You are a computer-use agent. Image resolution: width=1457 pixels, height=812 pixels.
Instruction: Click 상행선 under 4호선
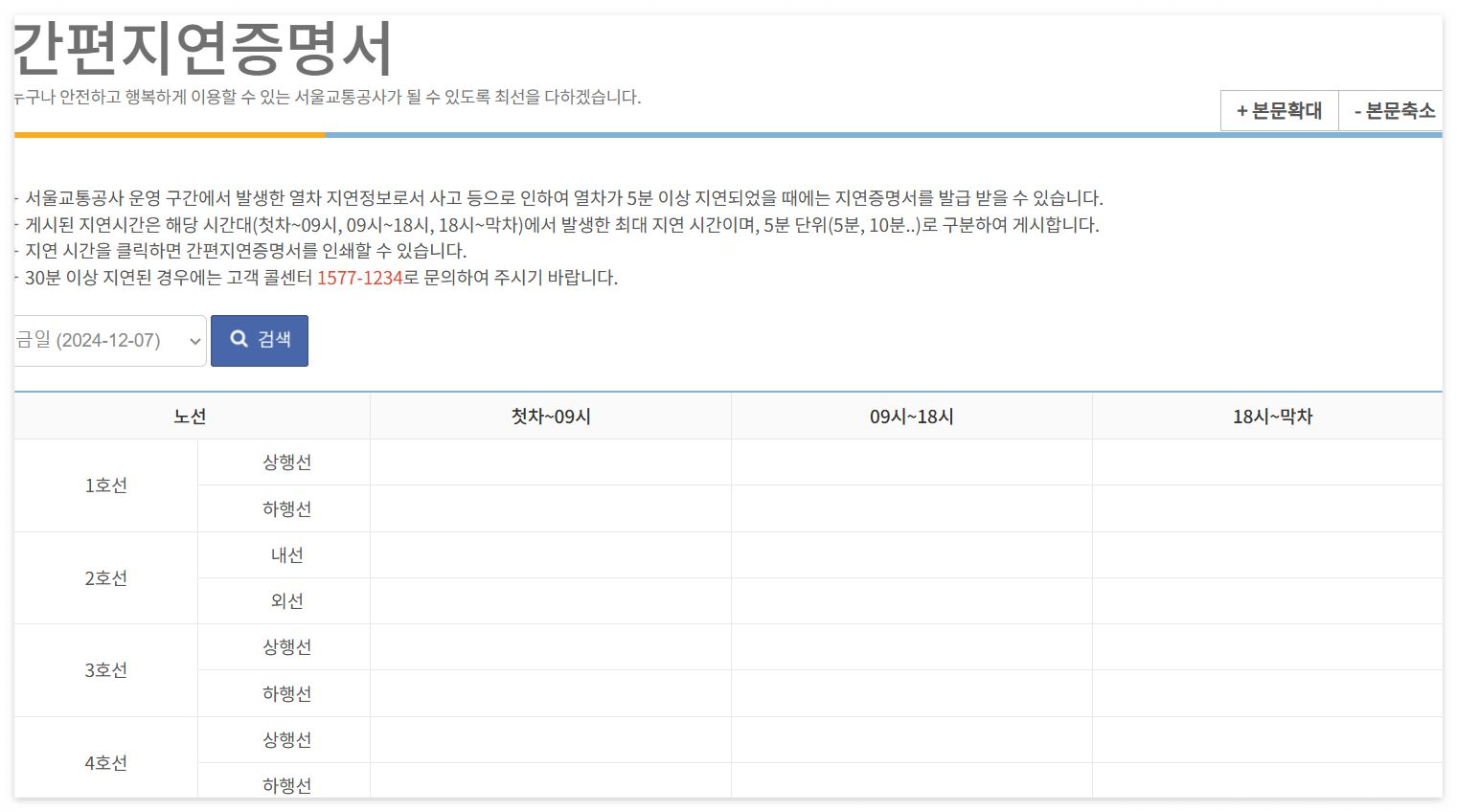(x=286, y=740)
